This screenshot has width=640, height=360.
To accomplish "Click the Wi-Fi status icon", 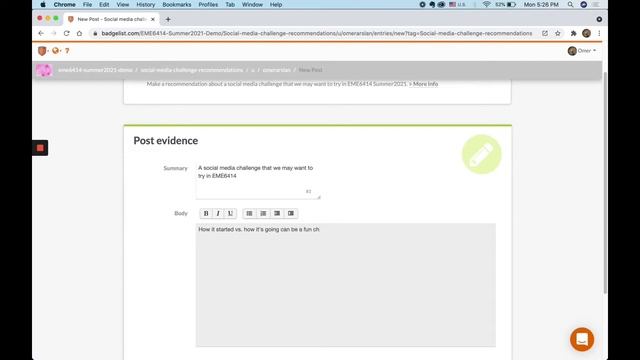I will [x=487, y=4].
